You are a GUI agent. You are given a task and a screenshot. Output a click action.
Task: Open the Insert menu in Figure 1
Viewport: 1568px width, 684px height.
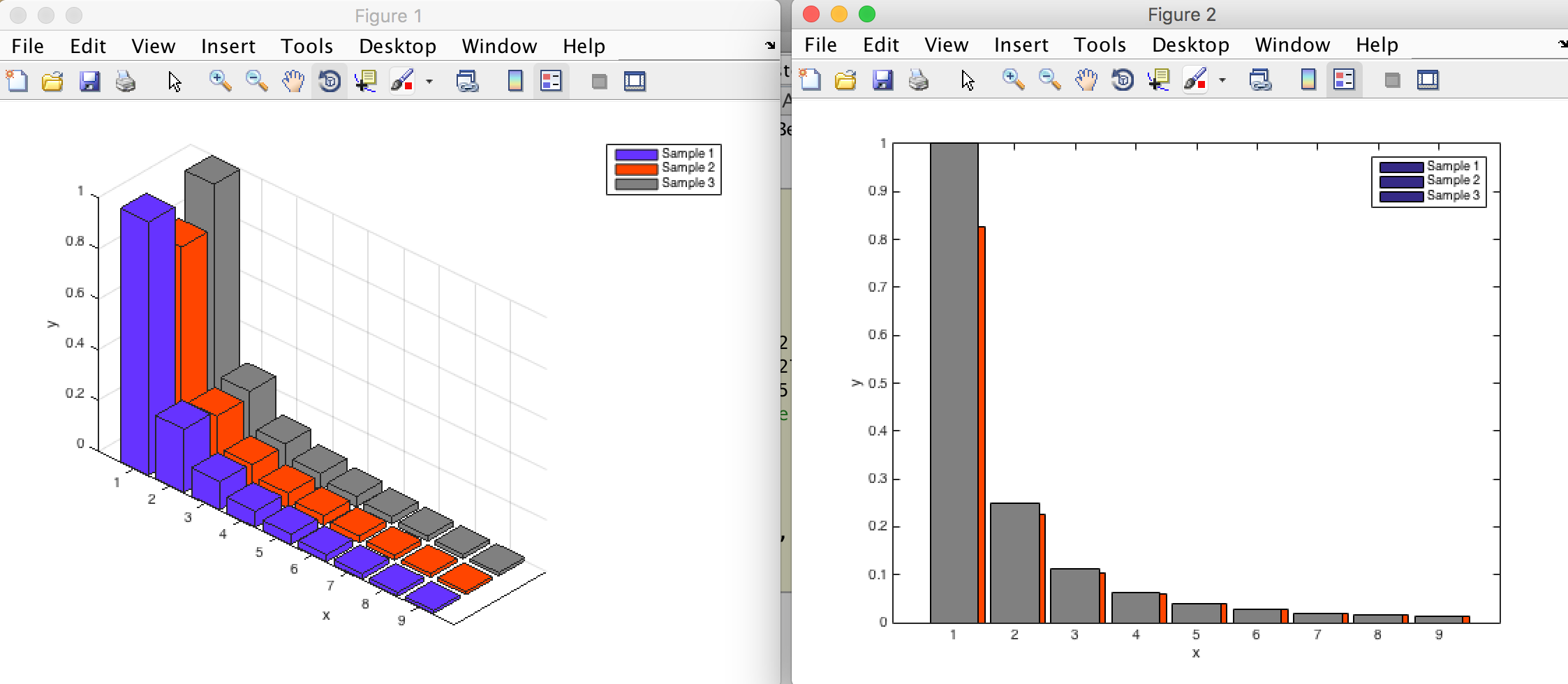228,46
